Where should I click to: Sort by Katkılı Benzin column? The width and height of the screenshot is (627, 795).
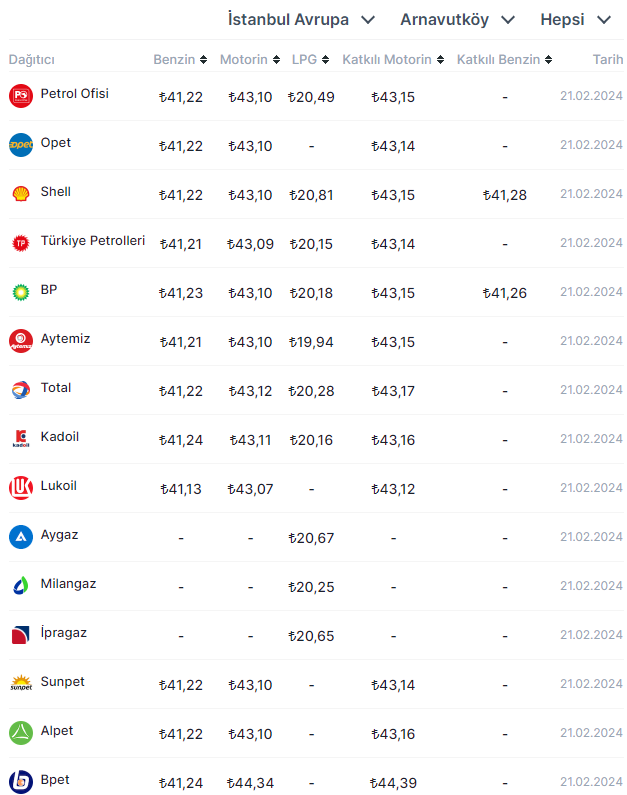pyautogui.click(x=504, y=60)
